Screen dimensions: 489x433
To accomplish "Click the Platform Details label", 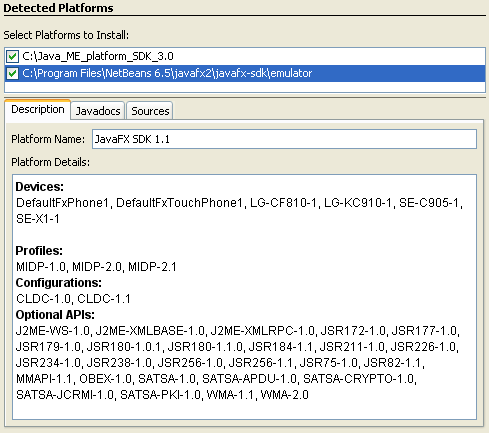I will point(51,162).
